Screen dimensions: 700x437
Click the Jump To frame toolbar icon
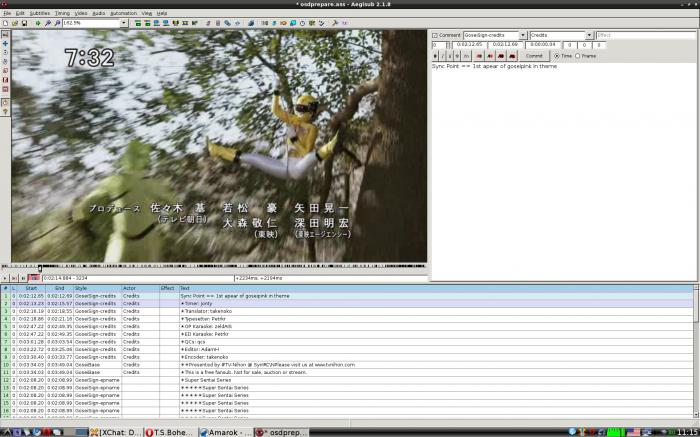coord(38,23)
